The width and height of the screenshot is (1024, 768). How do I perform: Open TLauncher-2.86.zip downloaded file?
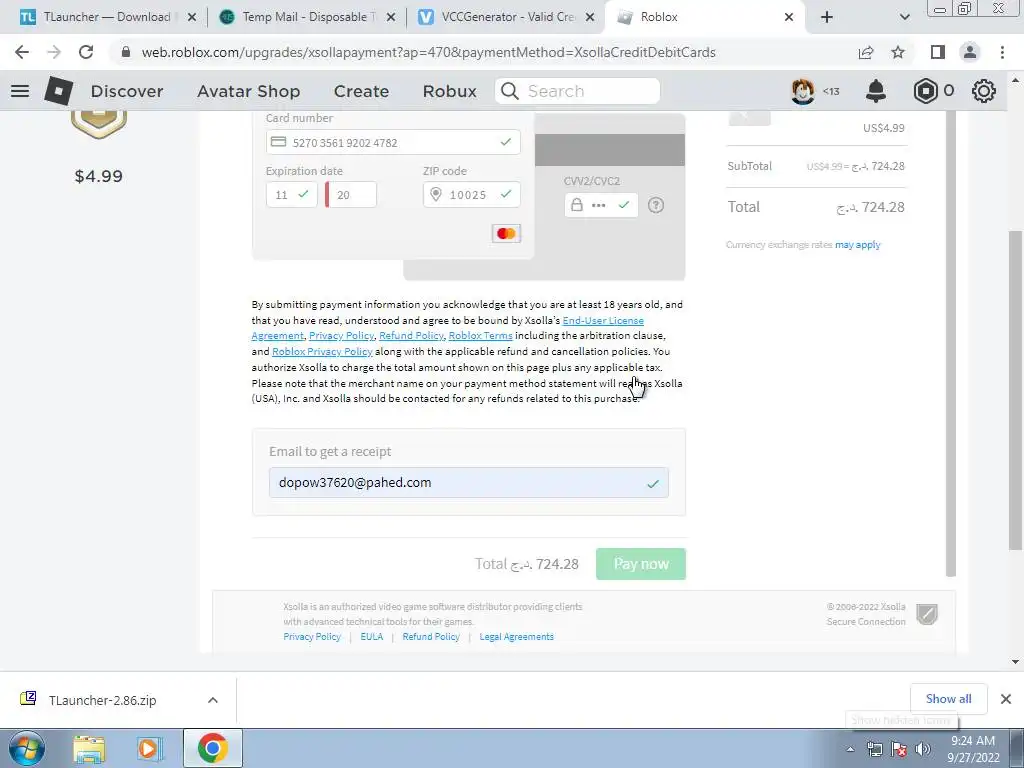(102, 700)
